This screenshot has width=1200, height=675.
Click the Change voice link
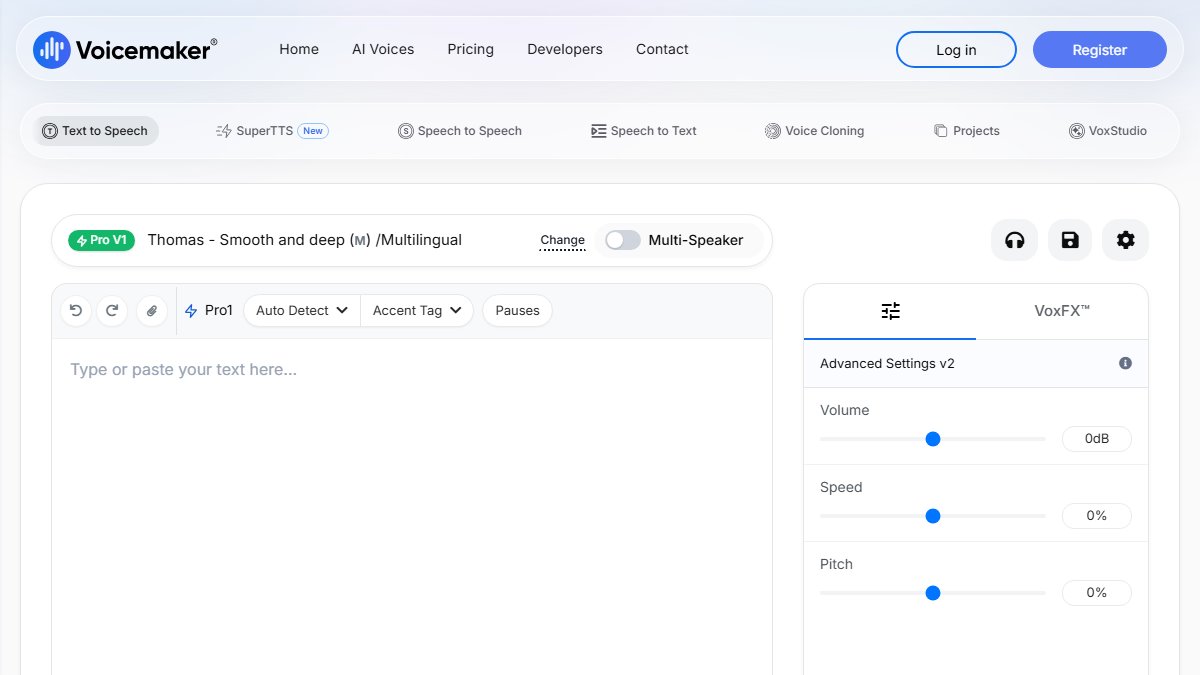pos(562,241)
